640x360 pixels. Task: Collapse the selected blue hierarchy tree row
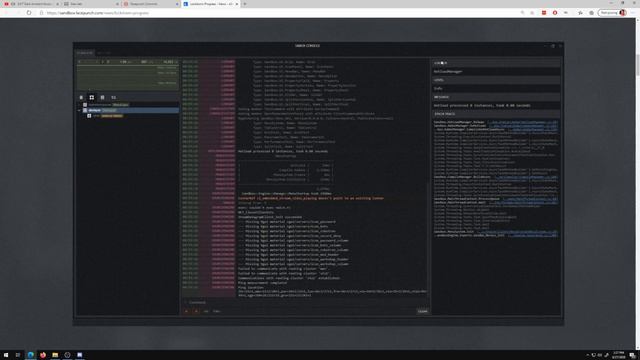[x=80, y=110]
